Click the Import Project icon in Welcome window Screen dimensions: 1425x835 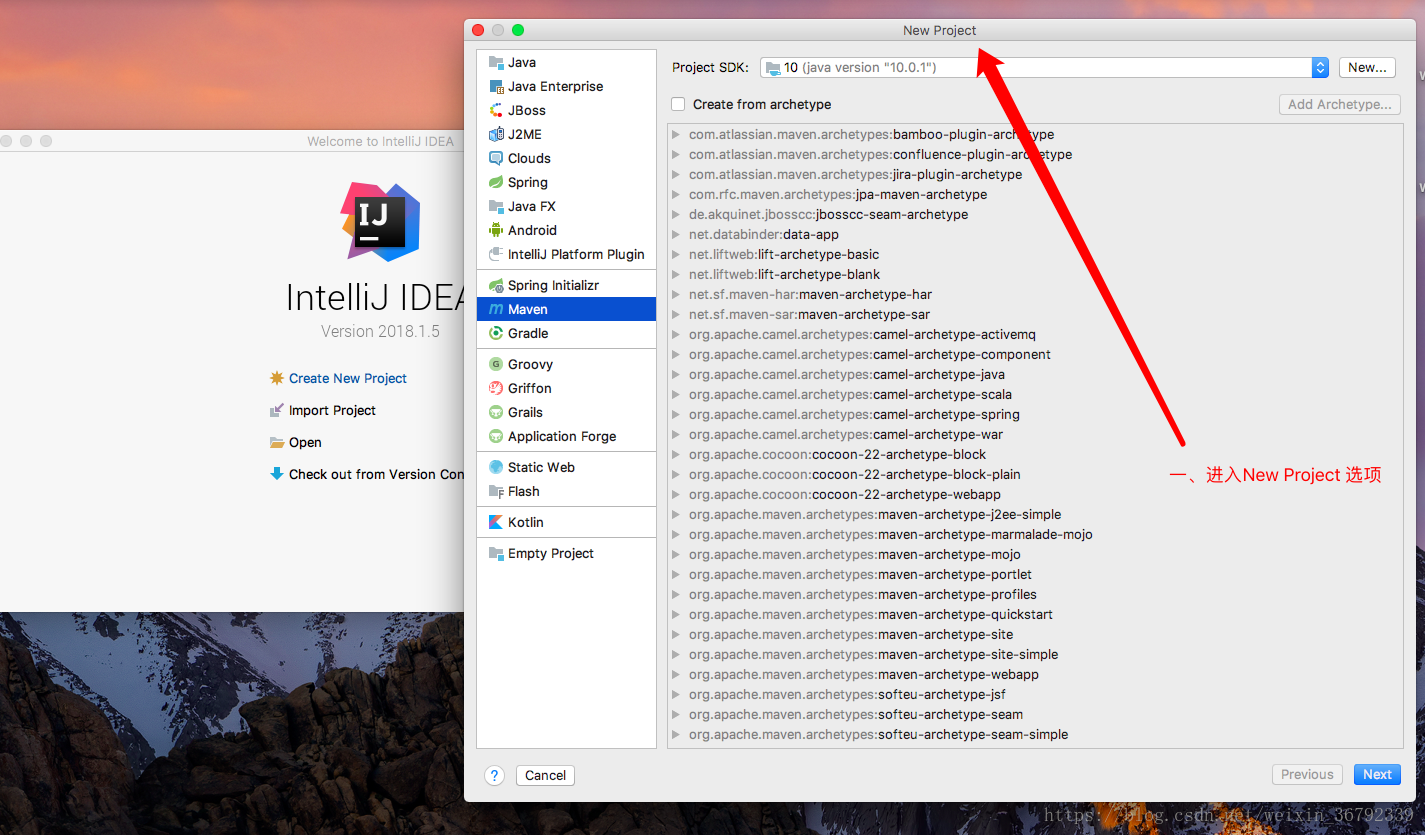coord(277,410)
